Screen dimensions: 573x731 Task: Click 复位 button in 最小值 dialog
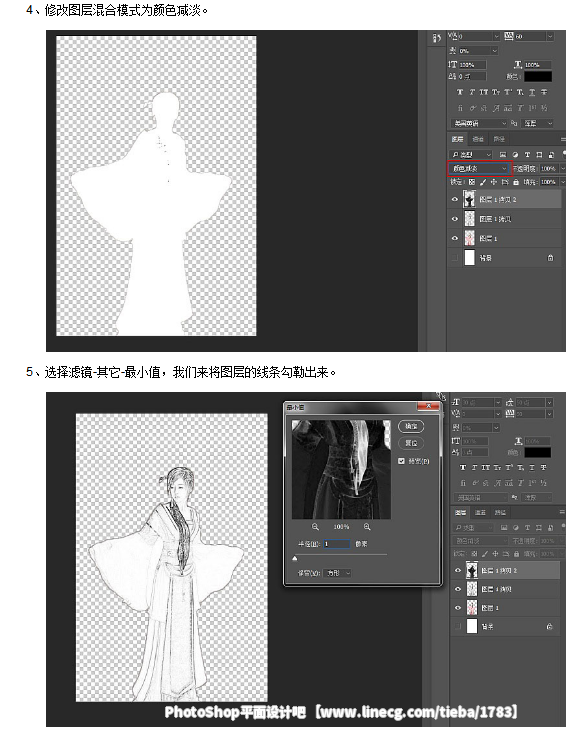coord(411,443)
